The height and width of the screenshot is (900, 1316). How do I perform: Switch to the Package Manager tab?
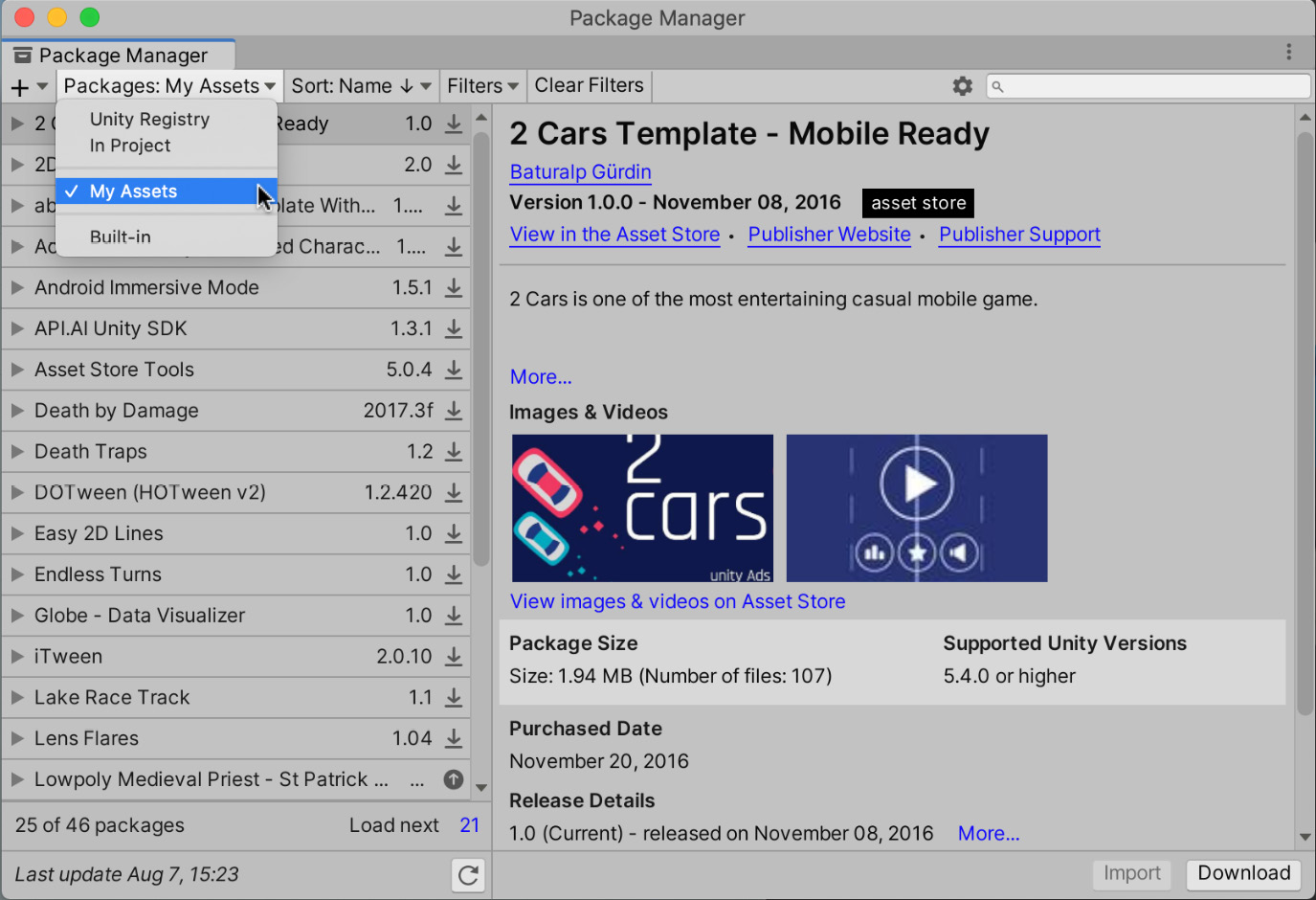pyautogui.click(x=119, y=56)
